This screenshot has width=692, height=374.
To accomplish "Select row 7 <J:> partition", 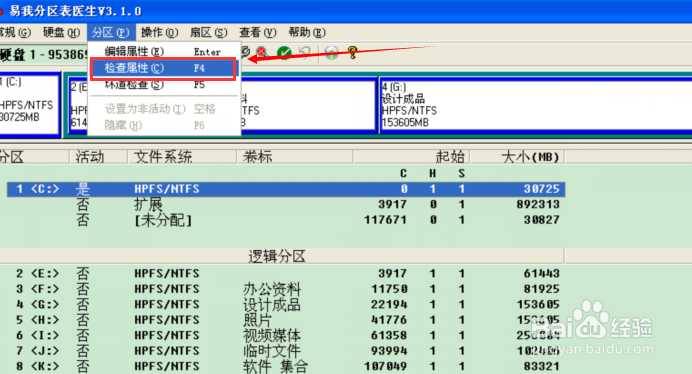I will click(x=286, y=351).
